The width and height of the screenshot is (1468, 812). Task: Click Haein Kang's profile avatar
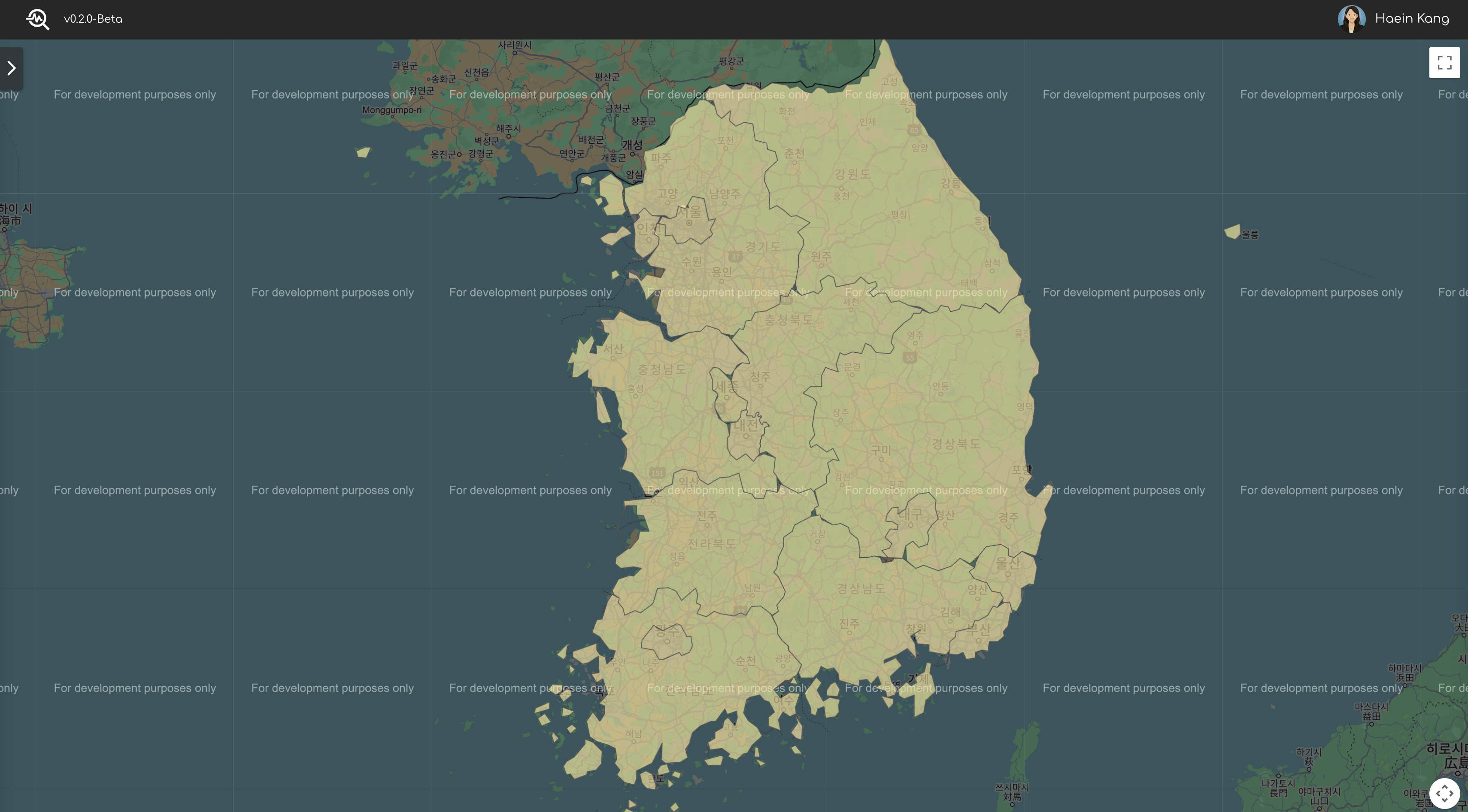(1351, 19)
